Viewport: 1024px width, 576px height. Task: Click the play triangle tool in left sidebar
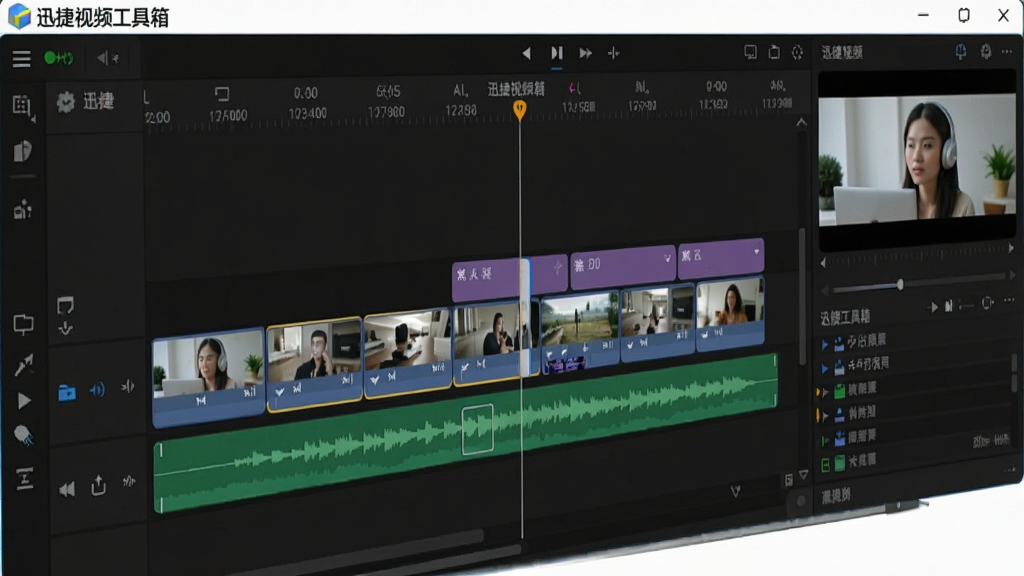24,400
